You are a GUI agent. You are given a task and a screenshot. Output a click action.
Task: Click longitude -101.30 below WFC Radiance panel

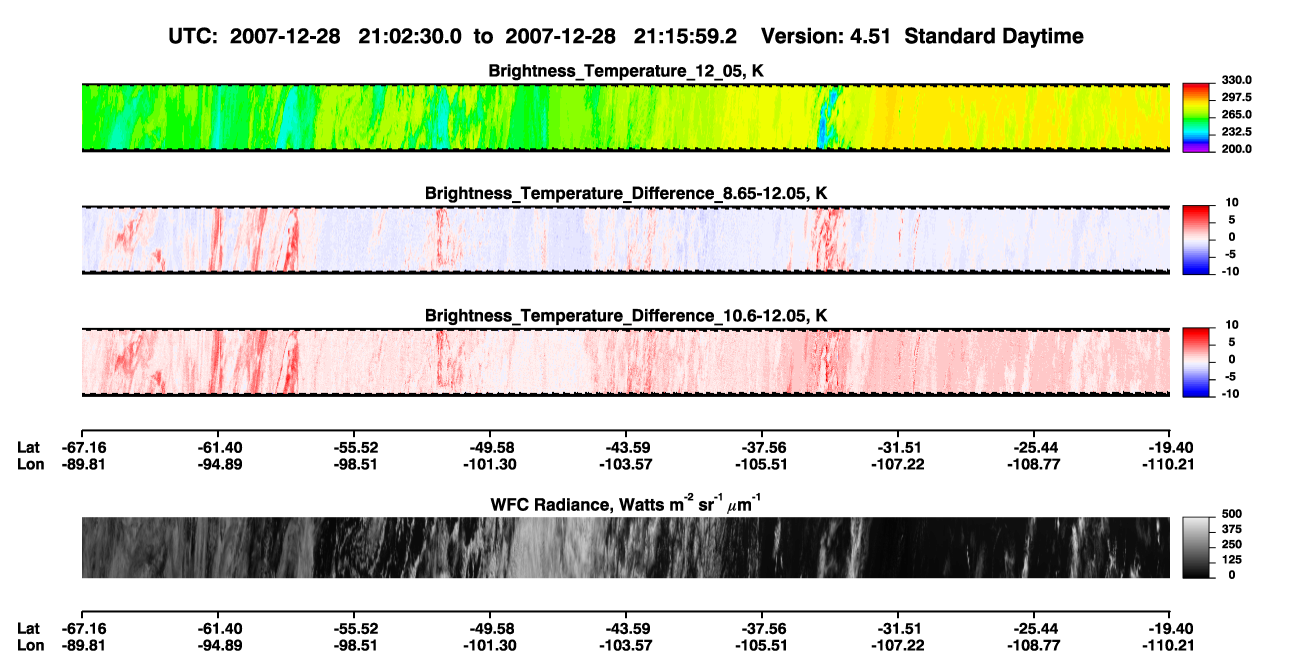[x=490, y=645]
